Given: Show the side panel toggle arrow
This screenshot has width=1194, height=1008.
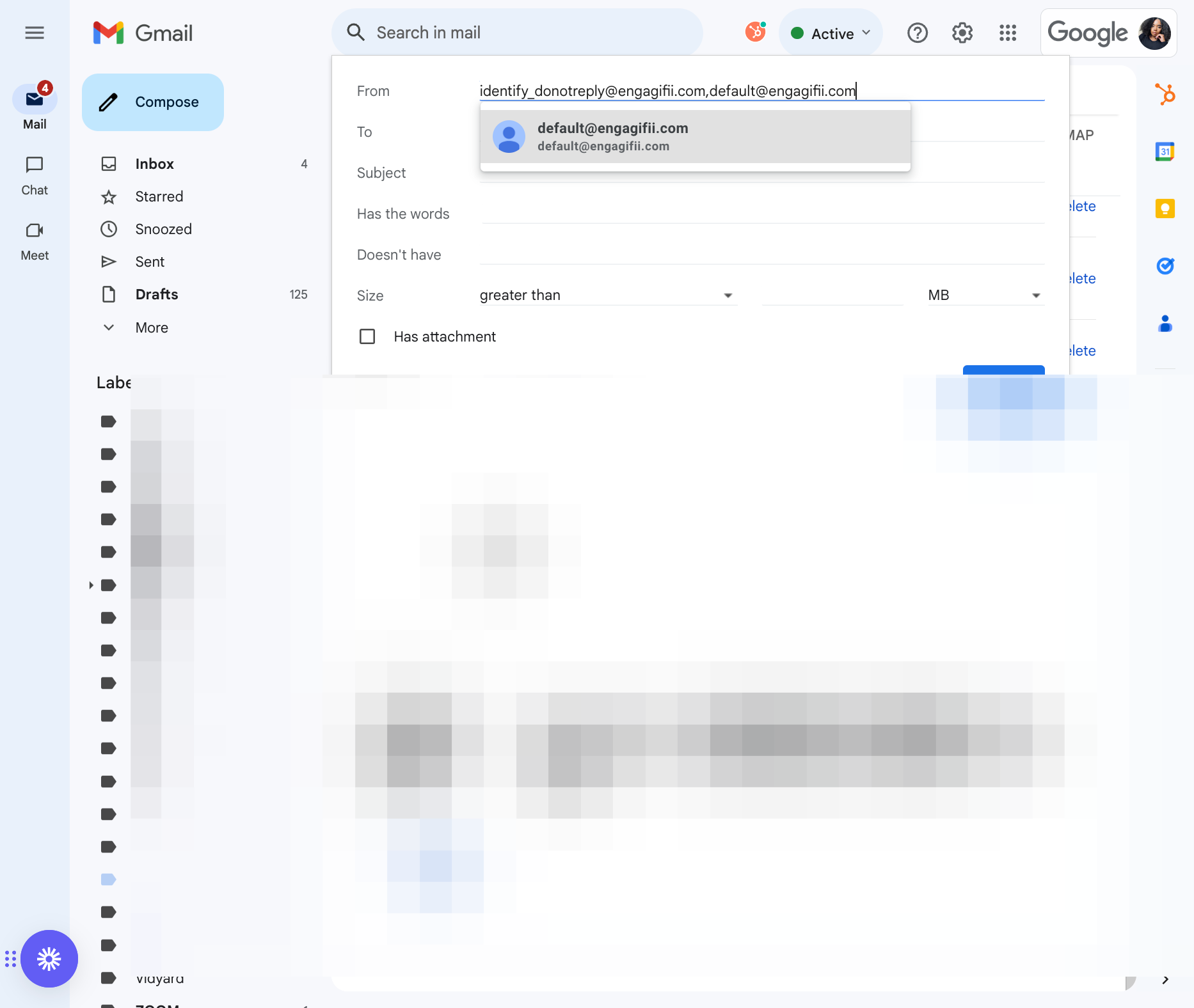Looking at the screenshot, I should pyautogui.click(x=1165, y=980).
